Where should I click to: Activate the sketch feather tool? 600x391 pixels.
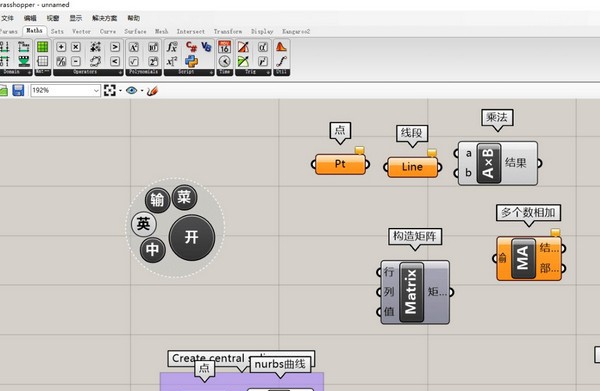(x=152, y=91)
